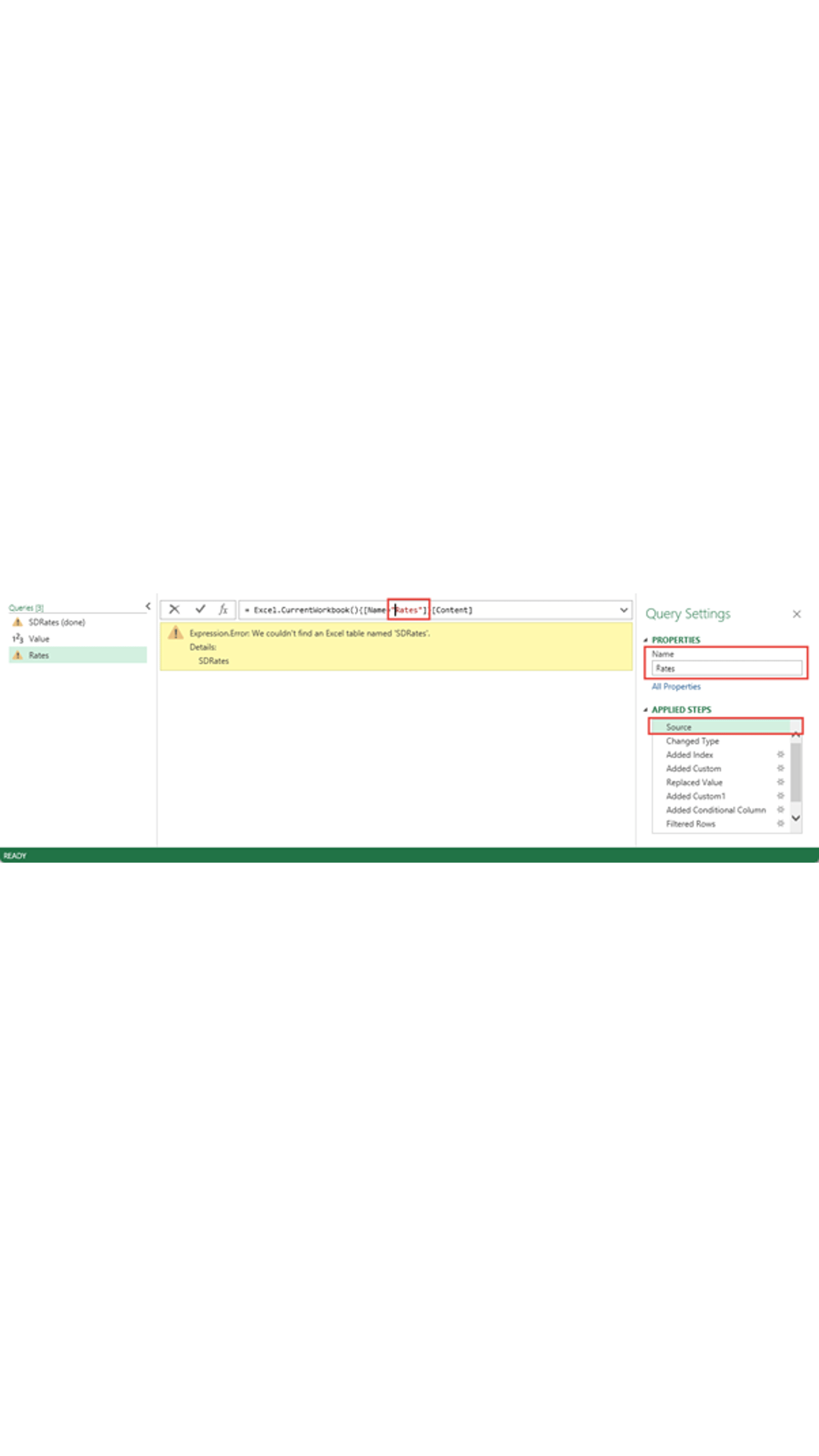Expand the formula bar dropdown arrow
This screenshot has height=1456, width=819.
coord(623,610)
